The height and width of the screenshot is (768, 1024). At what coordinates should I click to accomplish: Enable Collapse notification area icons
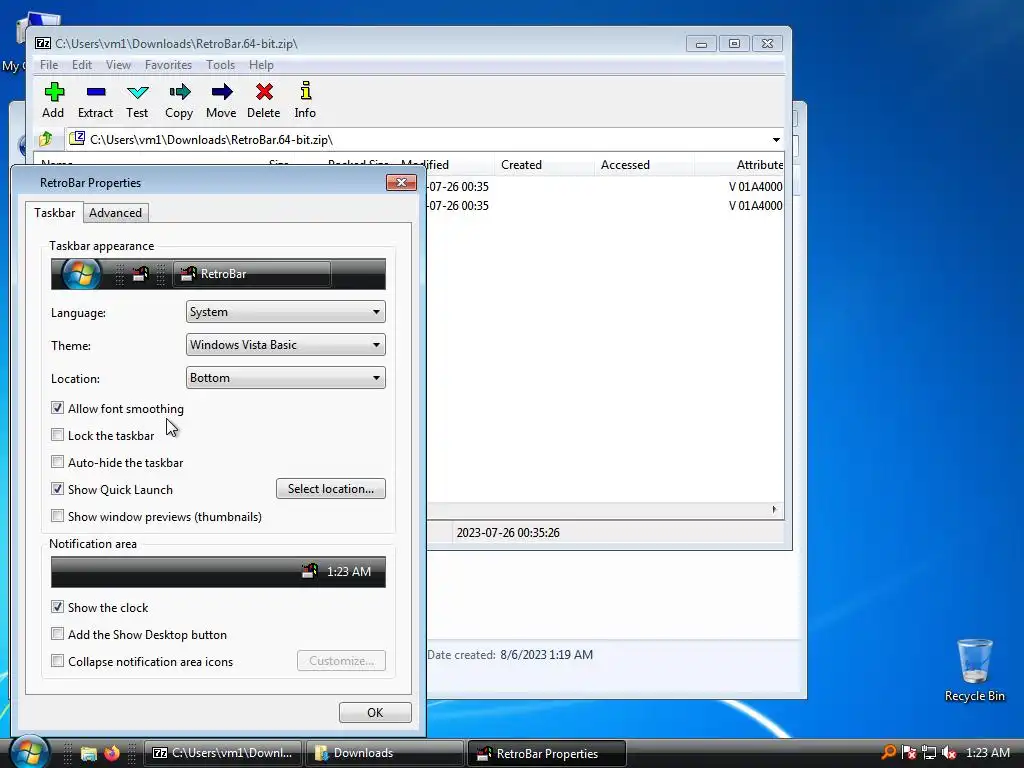click(57, 661)
